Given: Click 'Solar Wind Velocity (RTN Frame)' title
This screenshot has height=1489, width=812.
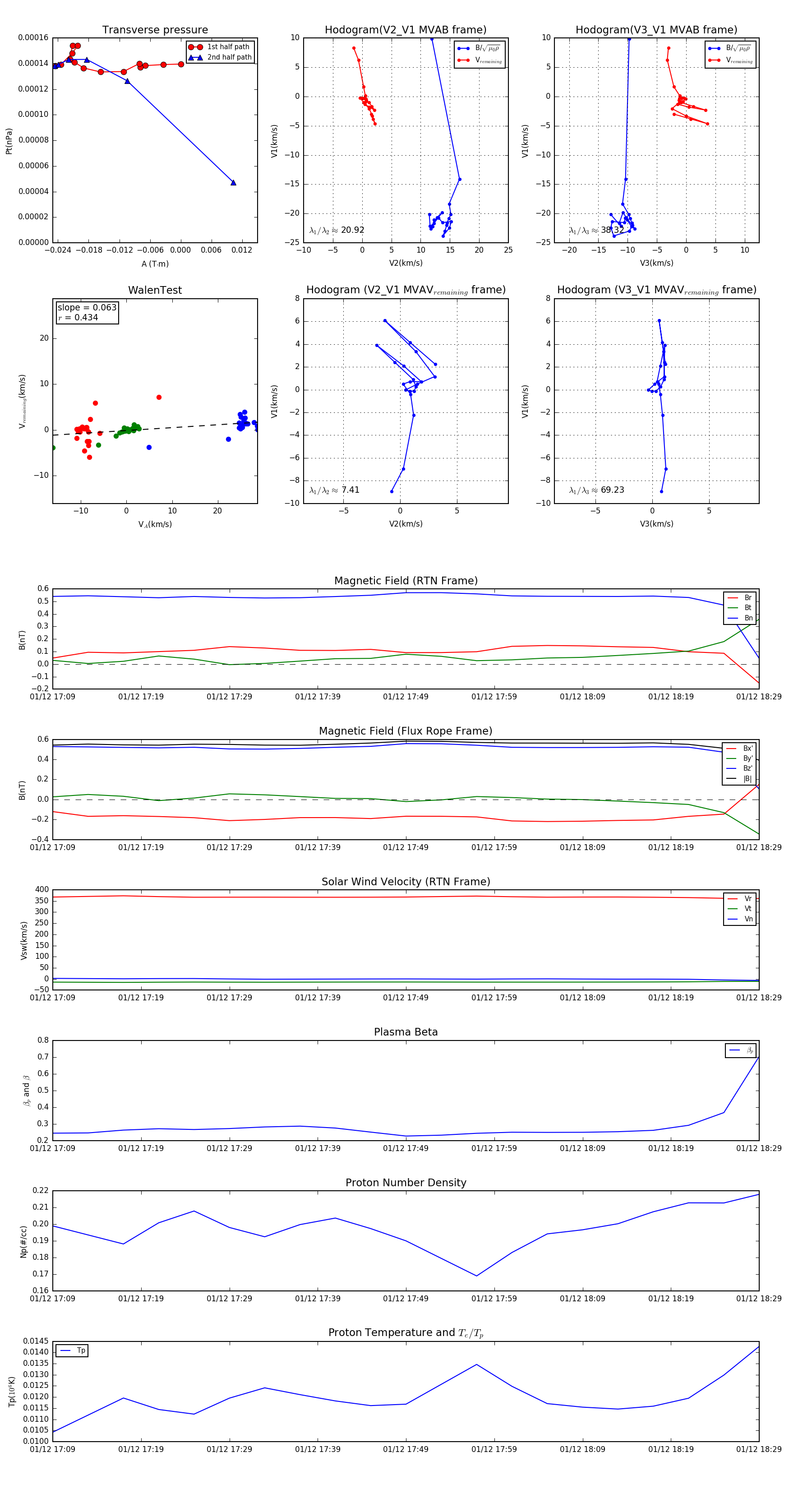Looking at the screenshot, I should (406, 882).
